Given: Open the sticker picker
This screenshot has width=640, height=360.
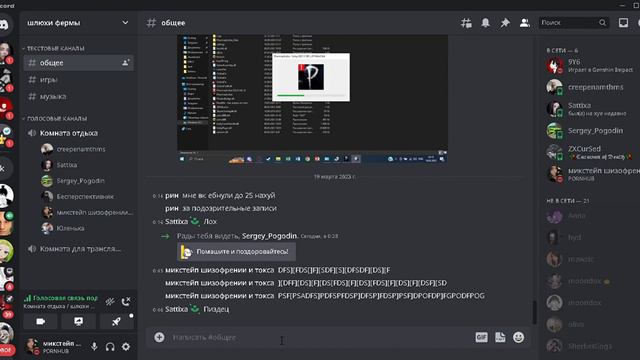Looking at the screenshot, I should (x=500, y=337).
